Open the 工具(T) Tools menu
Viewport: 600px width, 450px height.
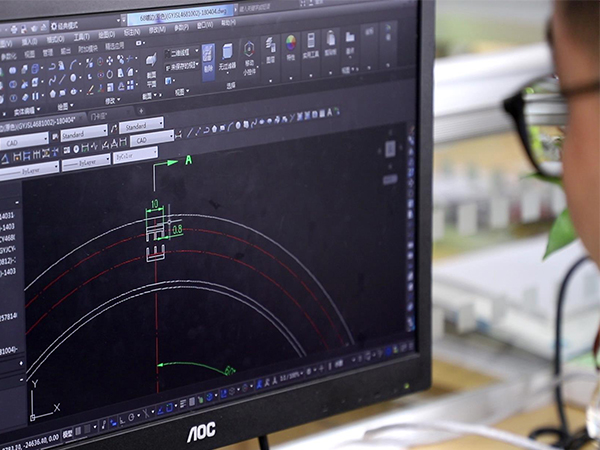pos(80,38)
